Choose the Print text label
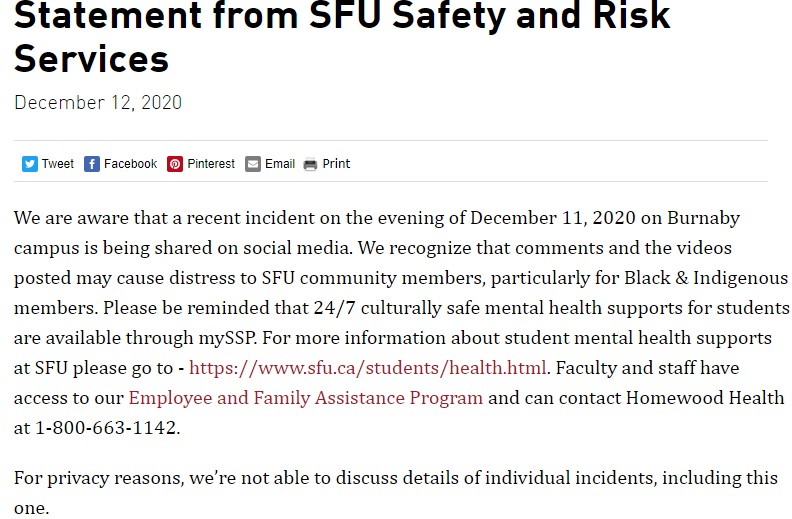792x519 pixels. coord(336,164)
